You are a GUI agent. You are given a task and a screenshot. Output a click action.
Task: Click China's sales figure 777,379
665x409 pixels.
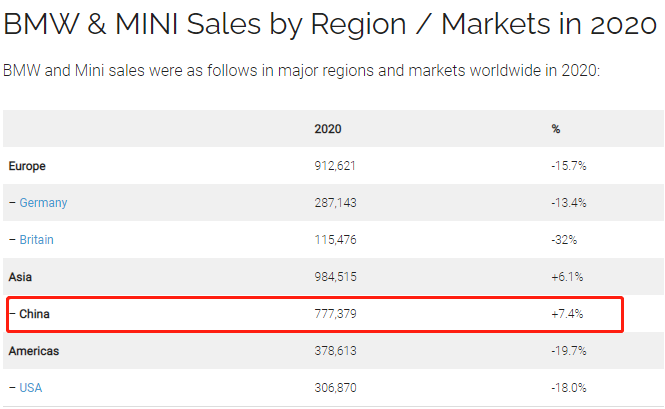tap(335, 314)
